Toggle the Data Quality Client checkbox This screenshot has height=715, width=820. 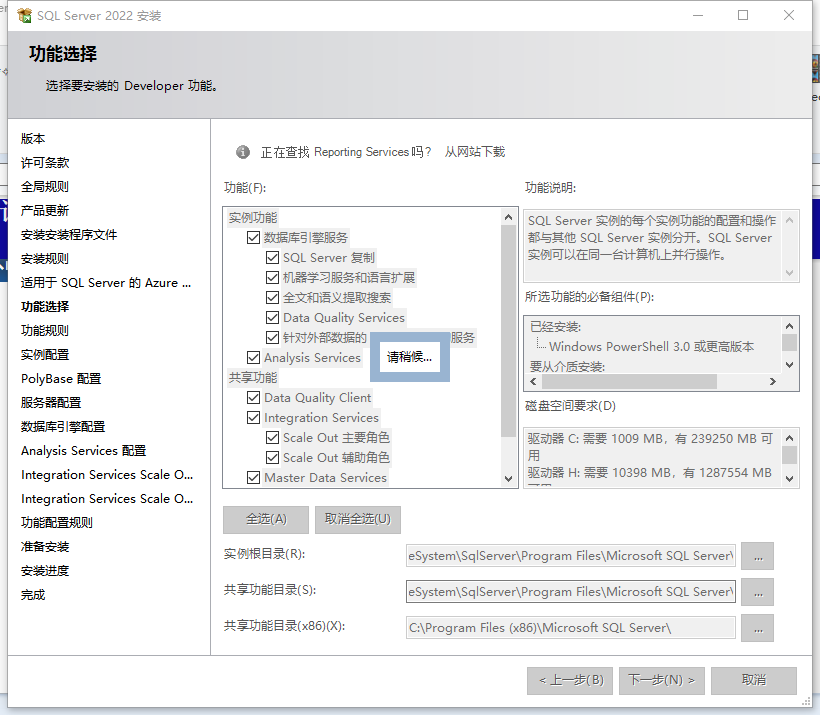[x=254, y=398]
